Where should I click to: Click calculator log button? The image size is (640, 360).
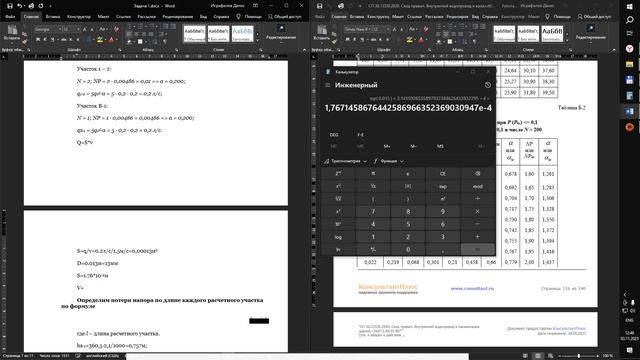[x=338, y=237]
